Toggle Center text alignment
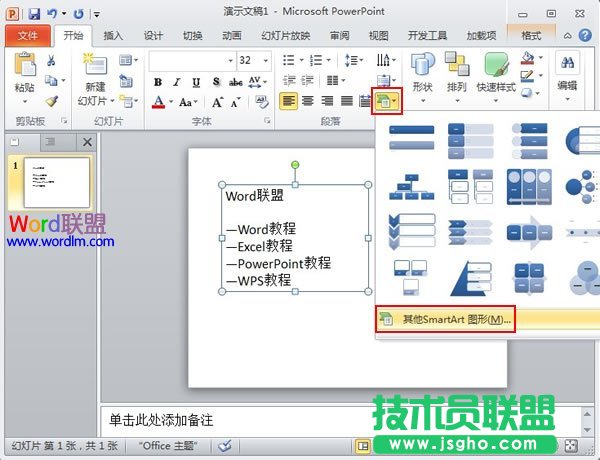This screenshot has width=600, height=460. point(308,101)
